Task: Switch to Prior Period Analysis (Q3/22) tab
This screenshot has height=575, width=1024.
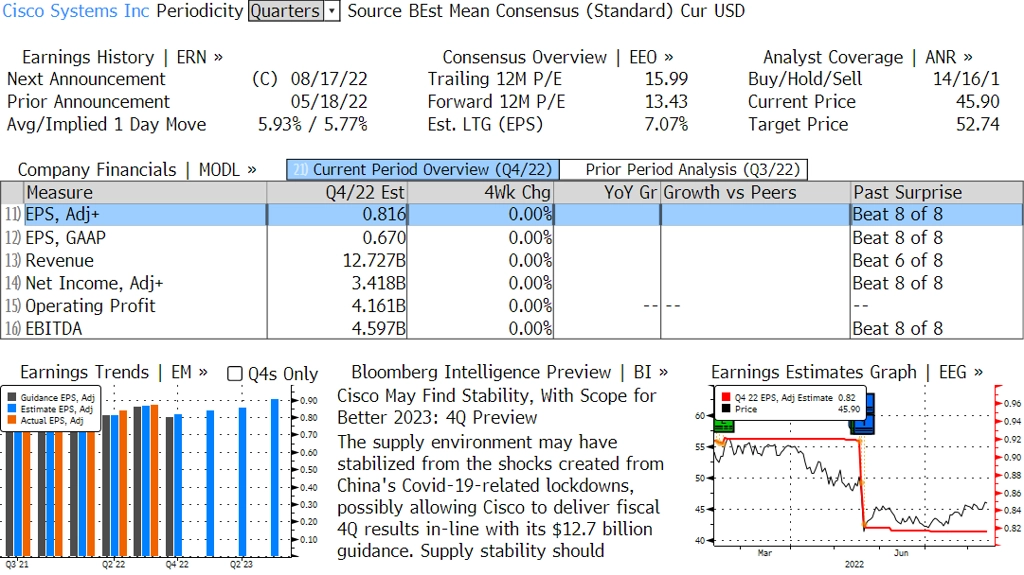Action: coord(684,170)
